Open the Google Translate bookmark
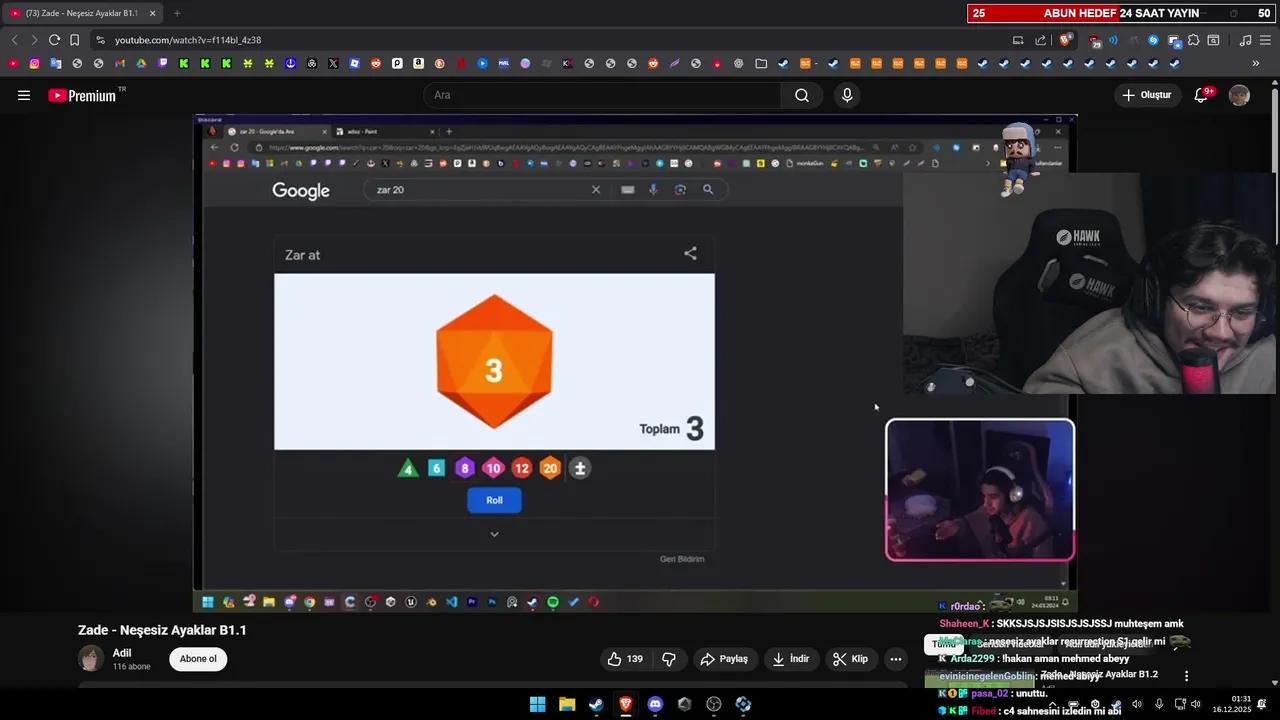The image size is (1280, 720). click(x=56, y=63)
